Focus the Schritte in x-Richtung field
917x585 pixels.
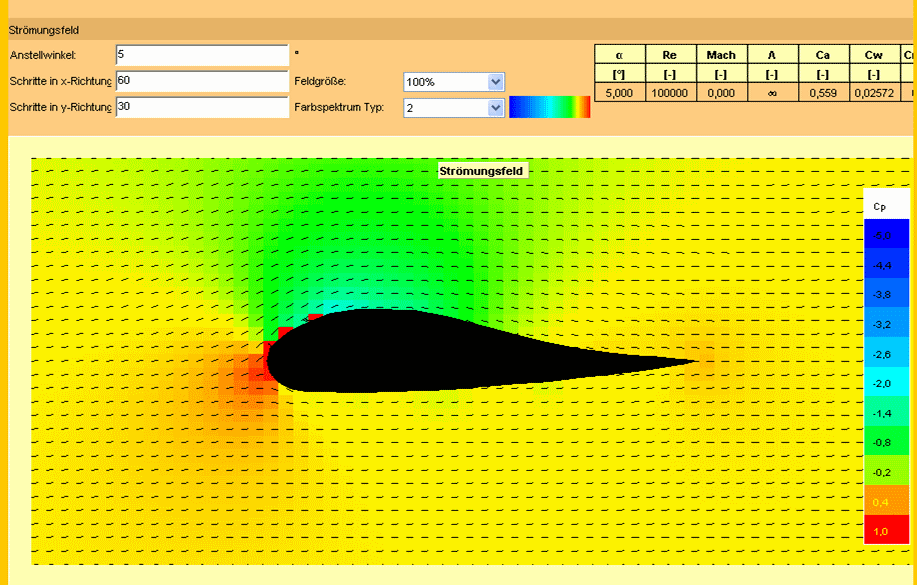[x=202, y=81]
